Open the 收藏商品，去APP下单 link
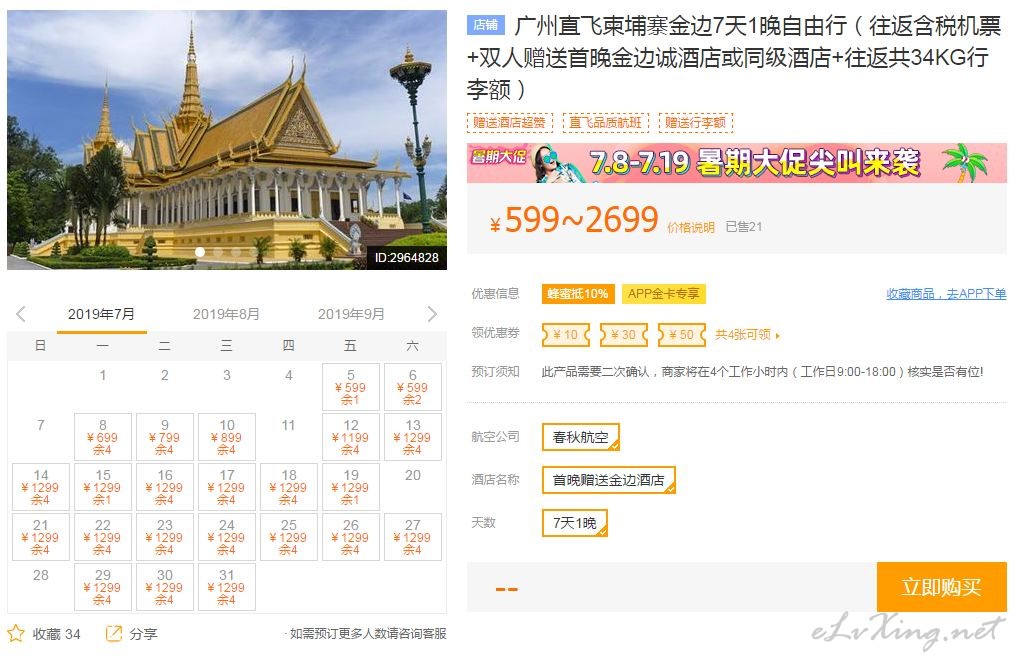This screenshot has width=1016, height=664. (946, 293)
